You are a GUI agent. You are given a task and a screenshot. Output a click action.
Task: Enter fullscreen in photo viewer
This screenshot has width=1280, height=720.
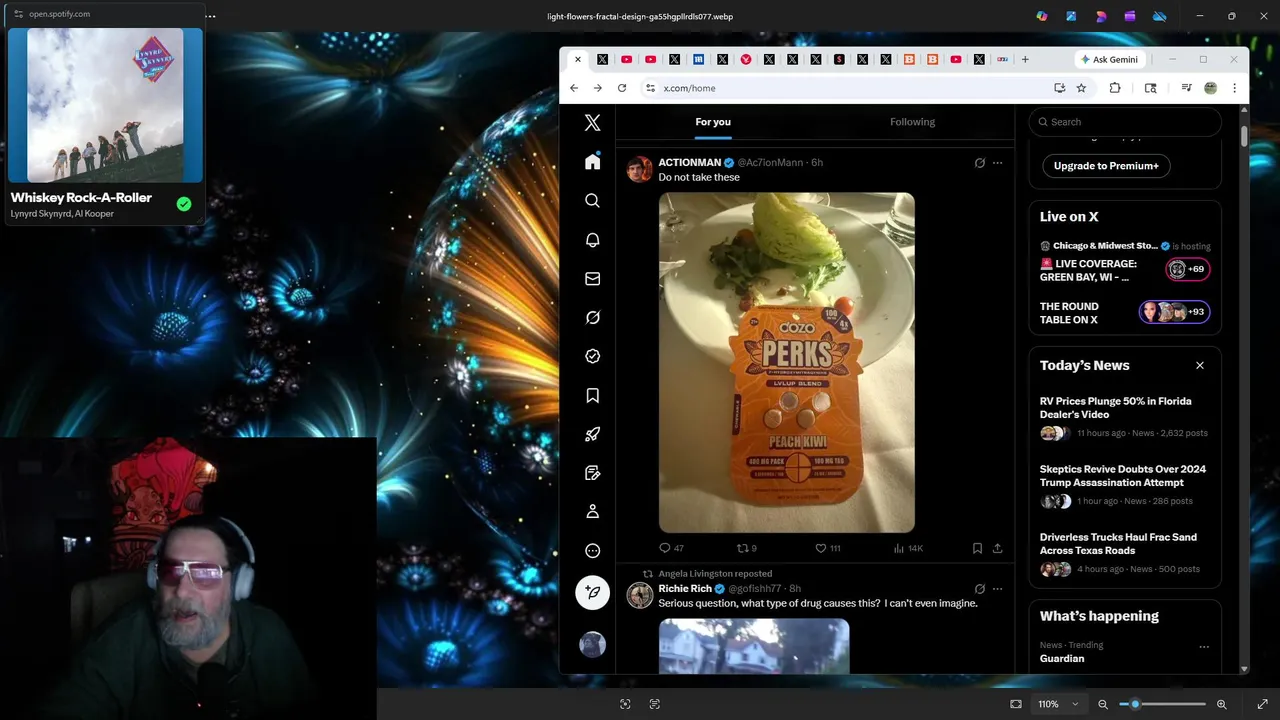(1262, 704)
